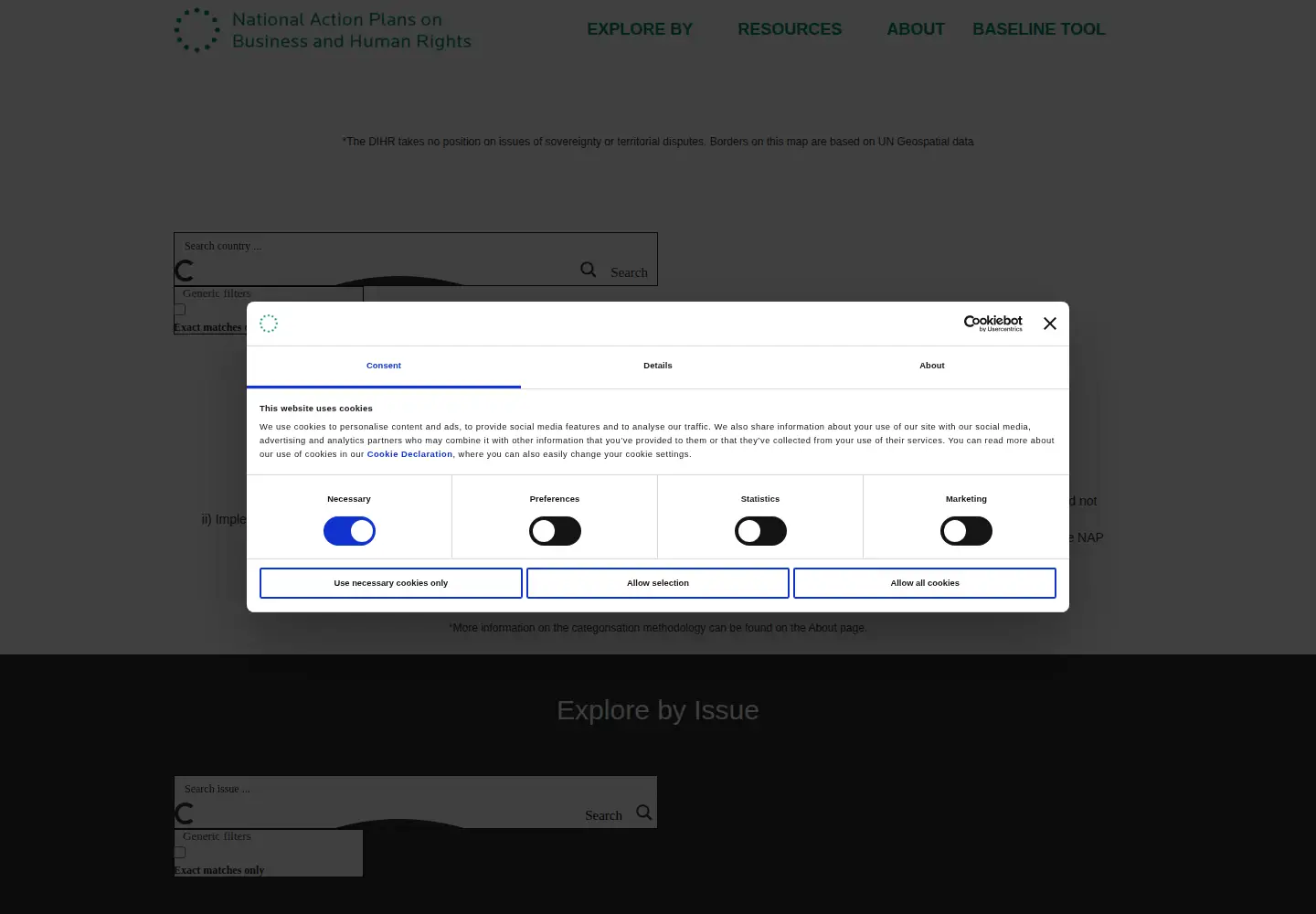
Task: Open the ABOUT page in top navigation
Action: tap(916, 29)
